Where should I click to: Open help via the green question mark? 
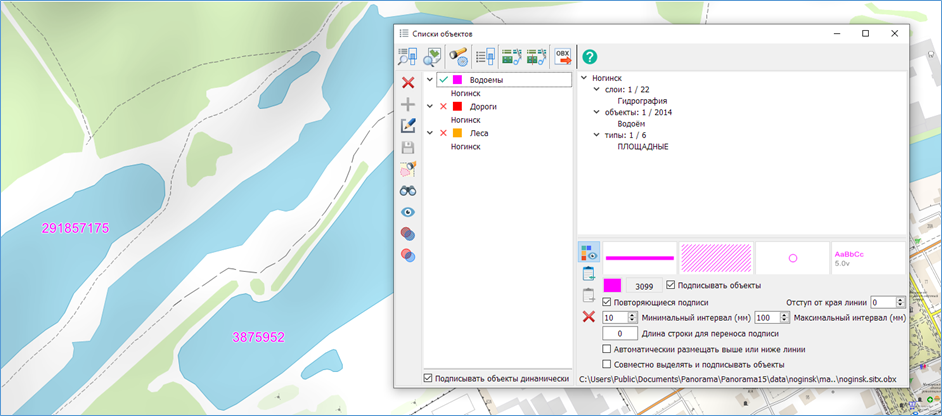pyautogui.click(x=590, y=57)
